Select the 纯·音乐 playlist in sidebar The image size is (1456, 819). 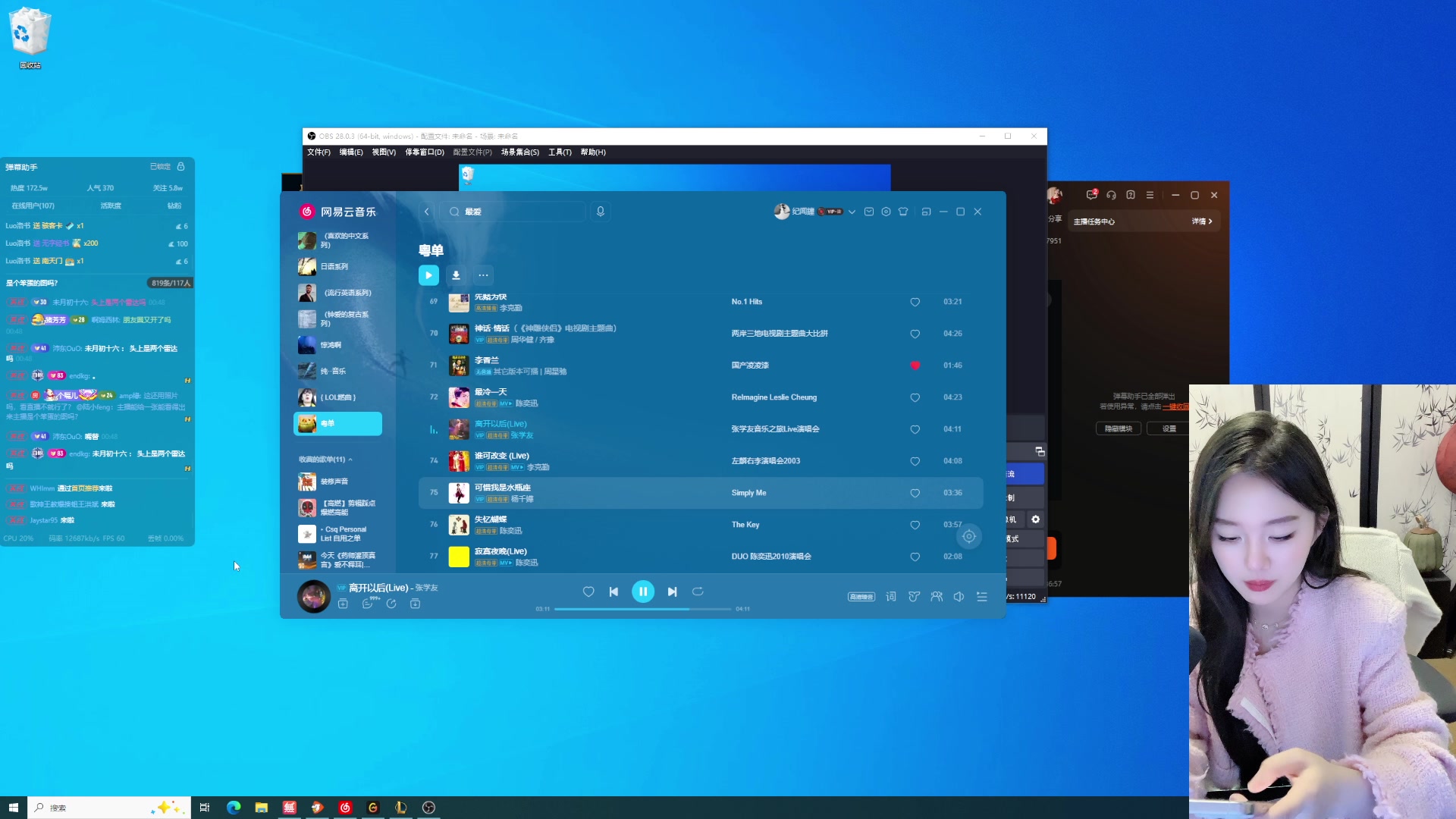coord(339,372)
